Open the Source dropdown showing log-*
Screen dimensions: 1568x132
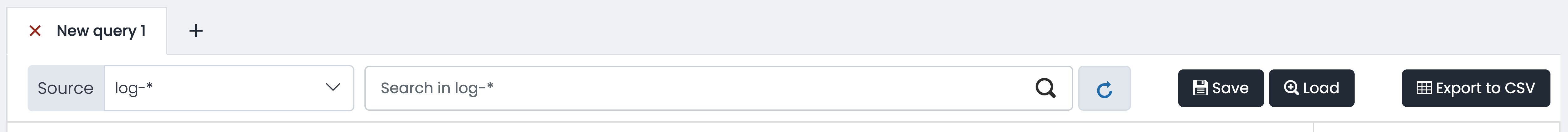tap(229, 88)
